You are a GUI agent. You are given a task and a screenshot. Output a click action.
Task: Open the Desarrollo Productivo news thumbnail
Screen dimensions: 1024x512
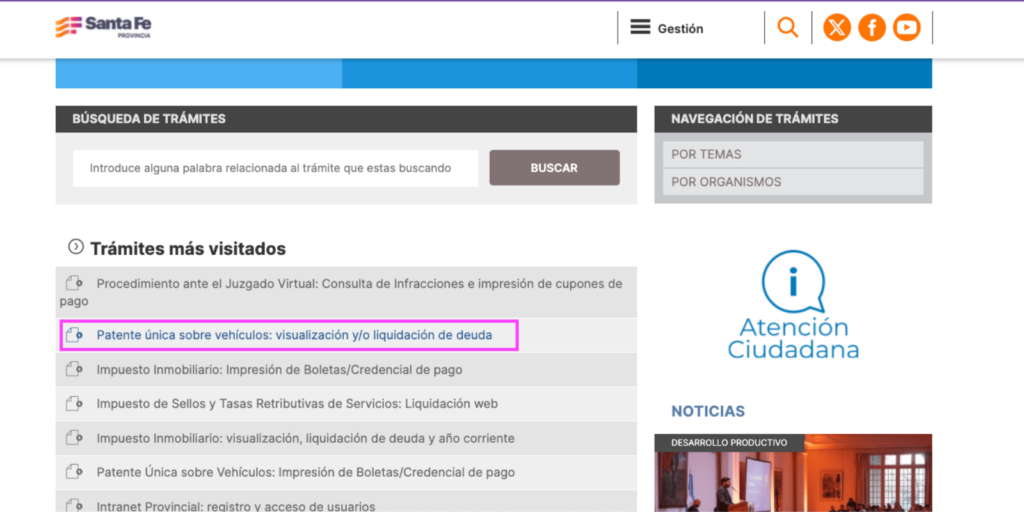pos(793,473)
